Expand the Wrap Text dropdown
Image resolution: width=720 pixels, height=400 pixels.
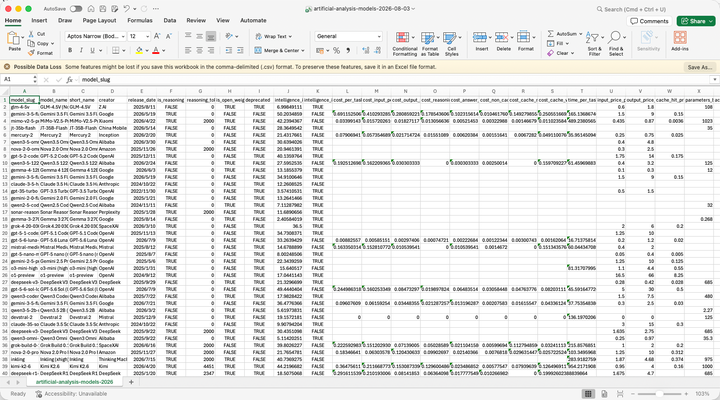tap(290, 36)
